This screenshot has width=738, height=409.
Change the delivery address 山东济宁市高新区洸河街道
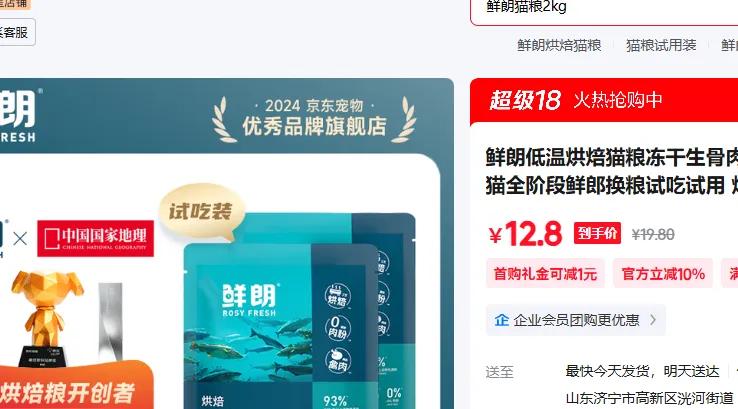(x=650, y=399)
